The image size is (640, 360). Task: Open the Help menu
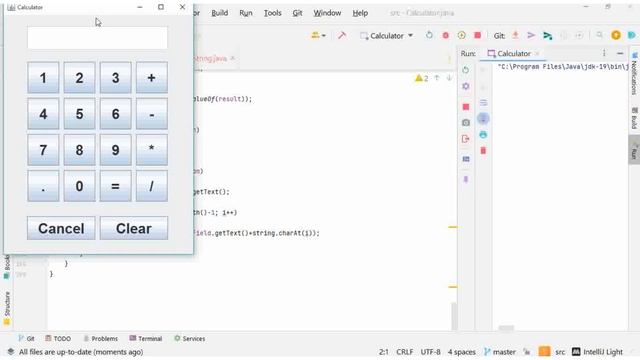pos(360,13)
